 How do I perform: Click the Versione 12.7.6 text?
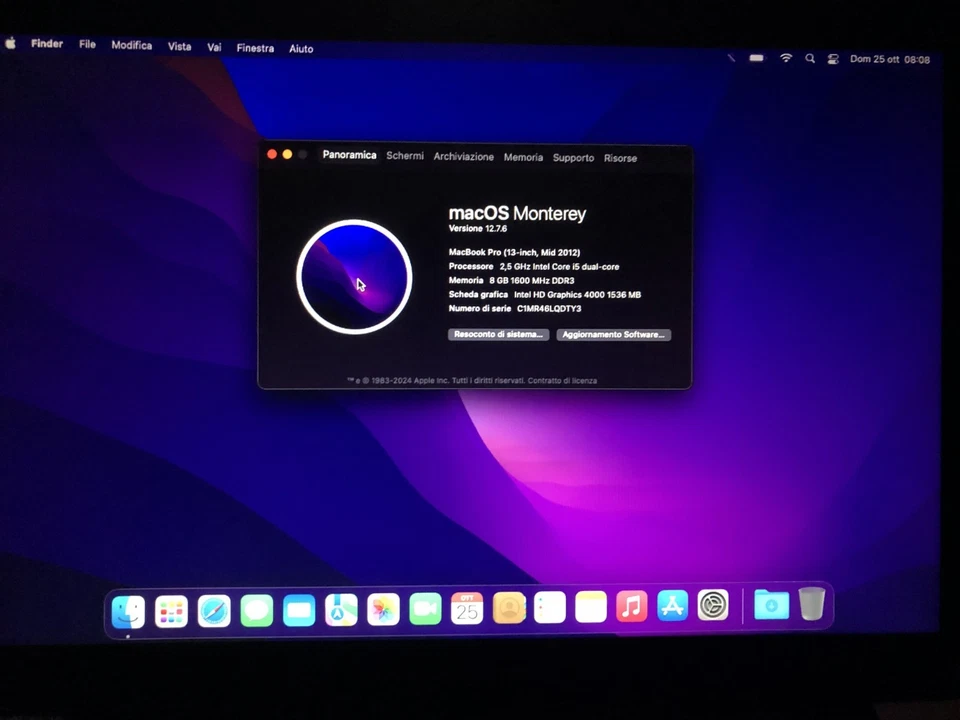478,228
